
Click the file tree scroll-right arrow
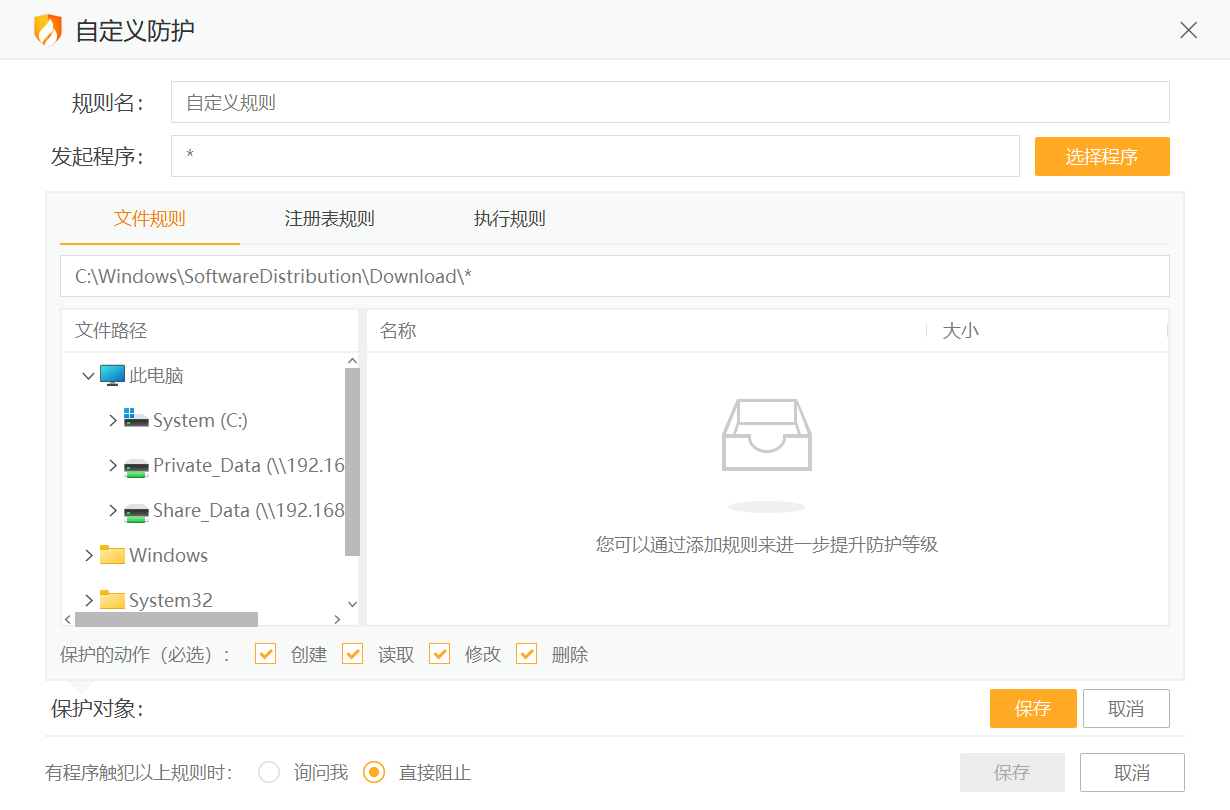tap(338, 619)
